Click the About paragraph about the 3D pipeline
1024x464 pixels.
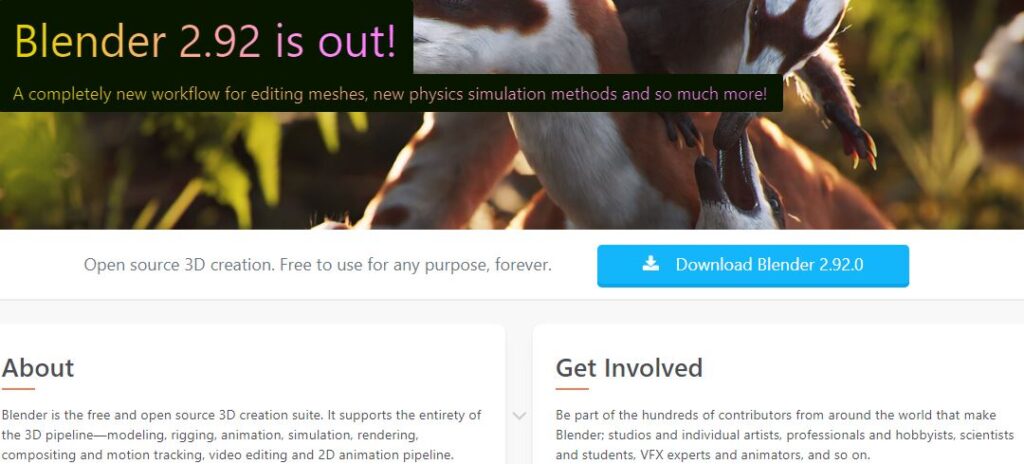(242, 435)
